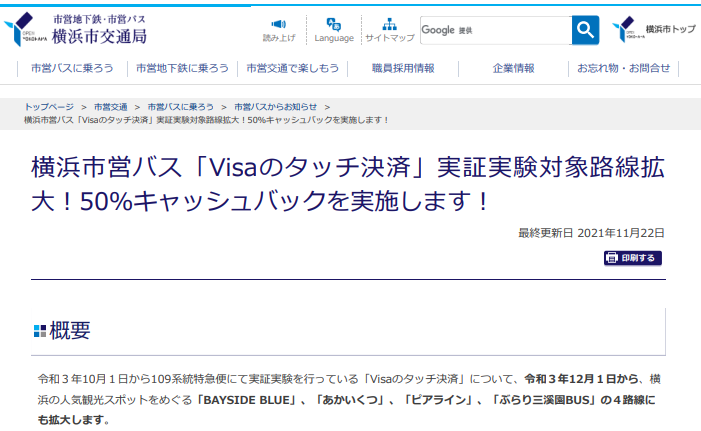The image size is (701, 431).
Task: Open the 企業情報 menu
Action: (x=513, y=68)
